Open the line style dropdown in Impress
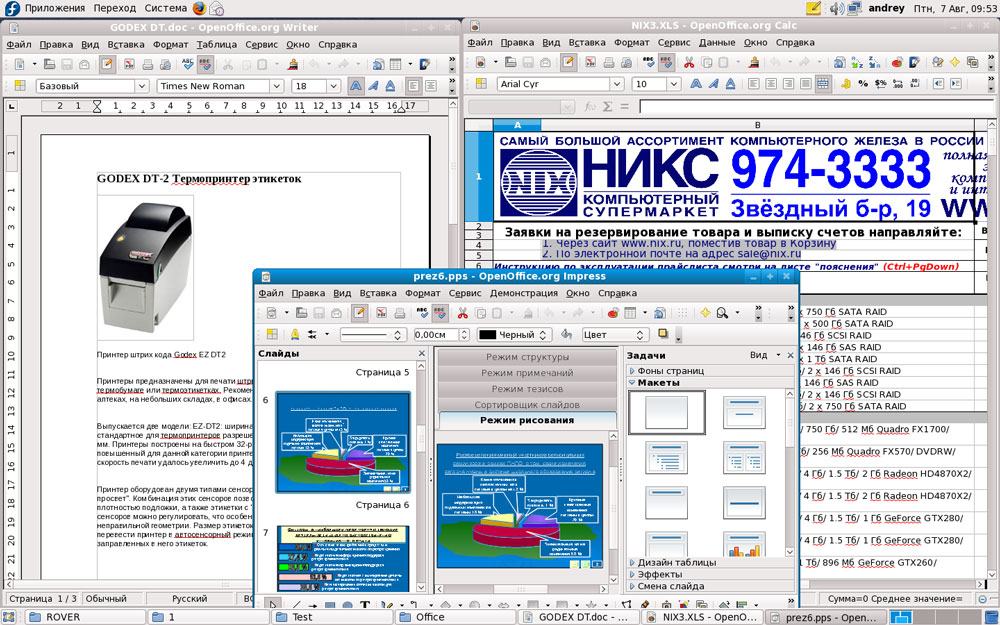 (371, 334)
